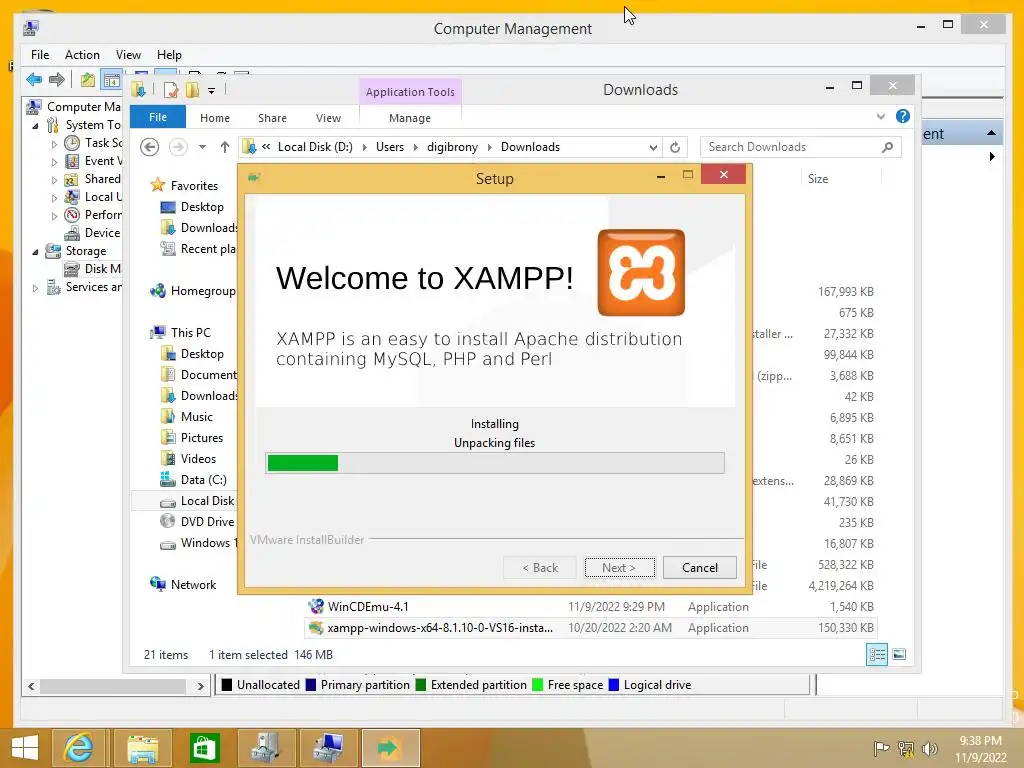Toggle the show/hide console tree toolbar icon
Viewport: 1024px width, 768px height.
112,80
